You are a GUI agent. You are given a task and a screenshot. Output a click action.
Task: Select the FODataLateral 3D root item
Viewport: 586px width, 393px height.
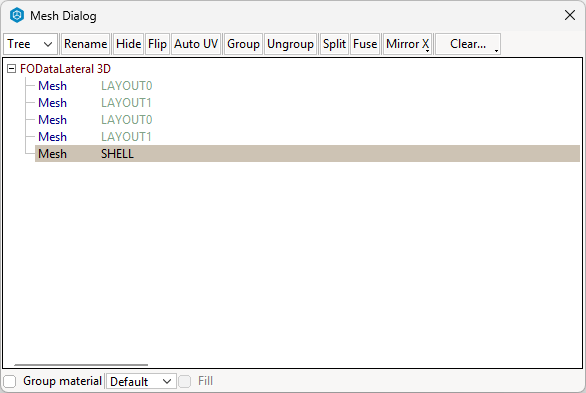(x=65, y=69)
